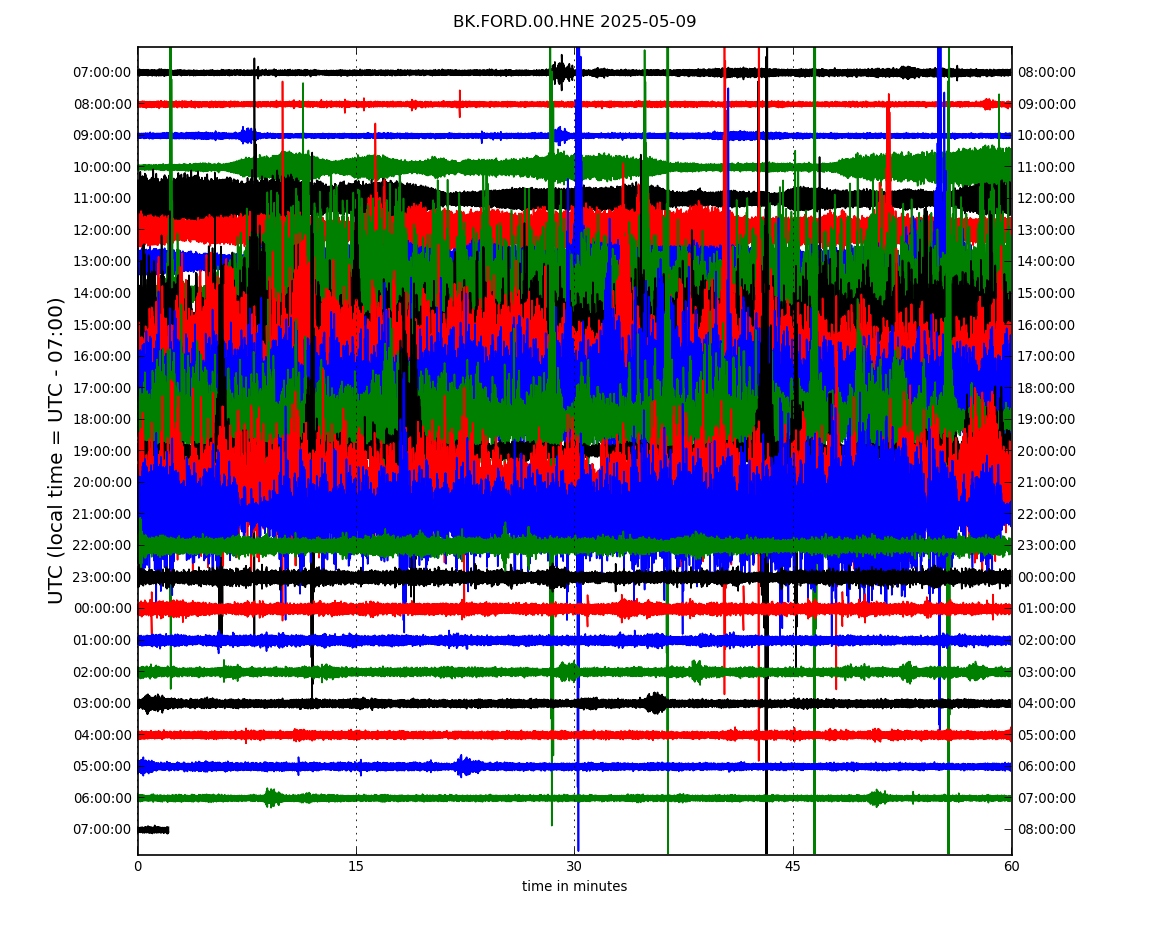Click left-axis UTC label 09:00:00

[x=103, y=136]
